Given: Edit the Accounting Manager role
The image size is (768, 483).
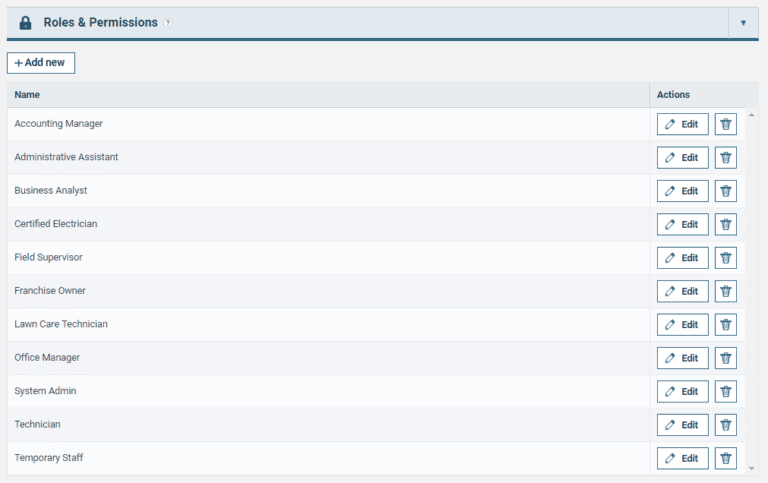Looking at the screenshot, I should [682, 124].
